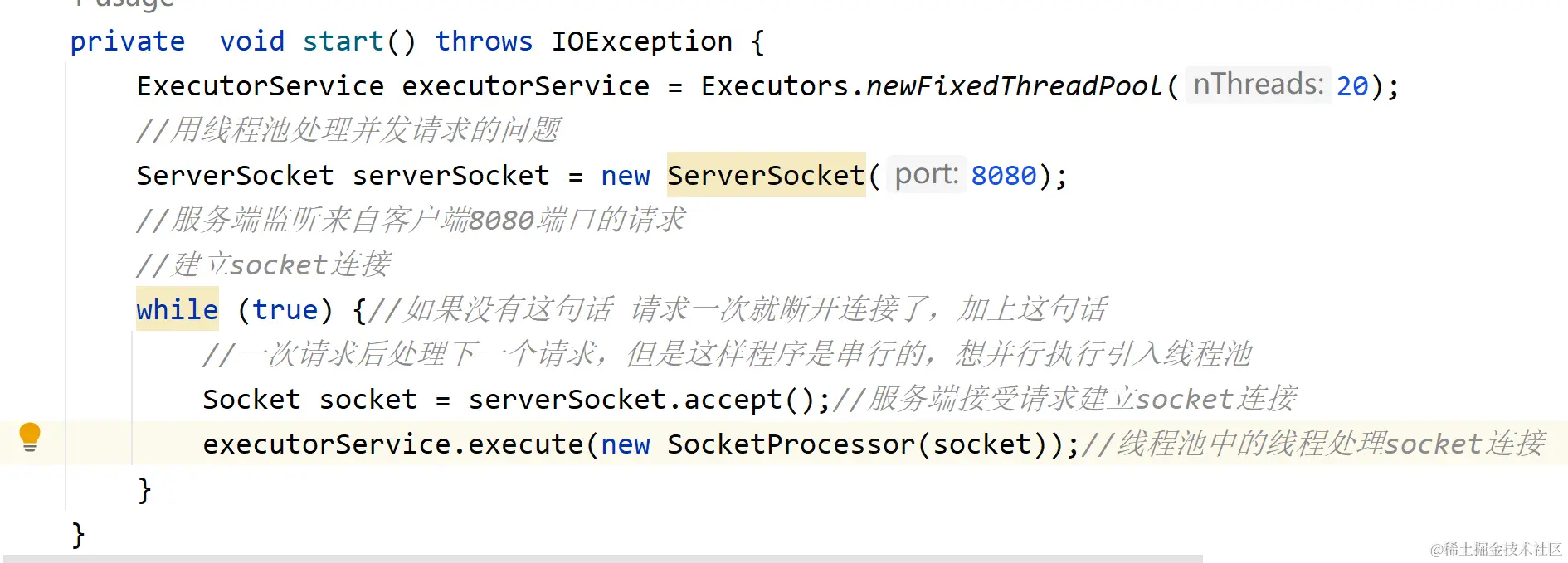The width and height of the screenshot is (1568, 563).
Task: Click the 'true' literal in while condition
Action: [285, 310]
